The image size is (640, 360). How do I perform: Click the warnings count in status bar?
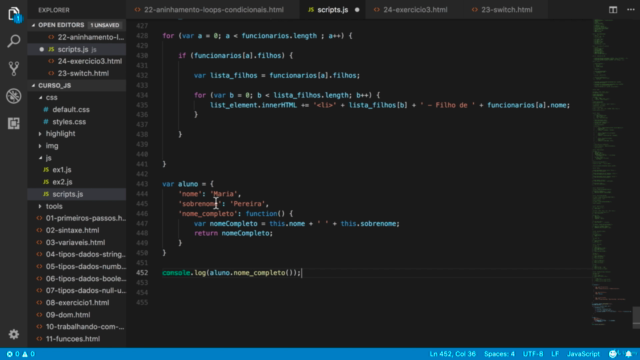(28, 354)
